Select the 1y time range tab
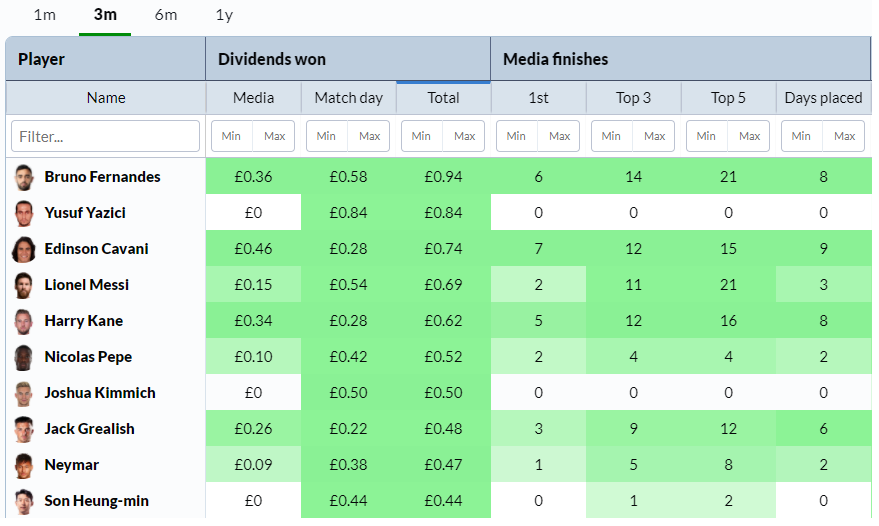This screenshot has height=526, width=879. pos(224,15)
